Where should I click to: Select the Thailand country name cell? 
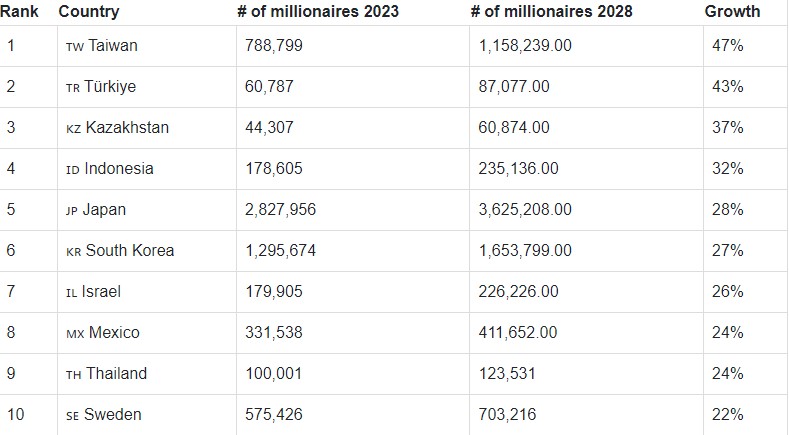click(116, 374)
